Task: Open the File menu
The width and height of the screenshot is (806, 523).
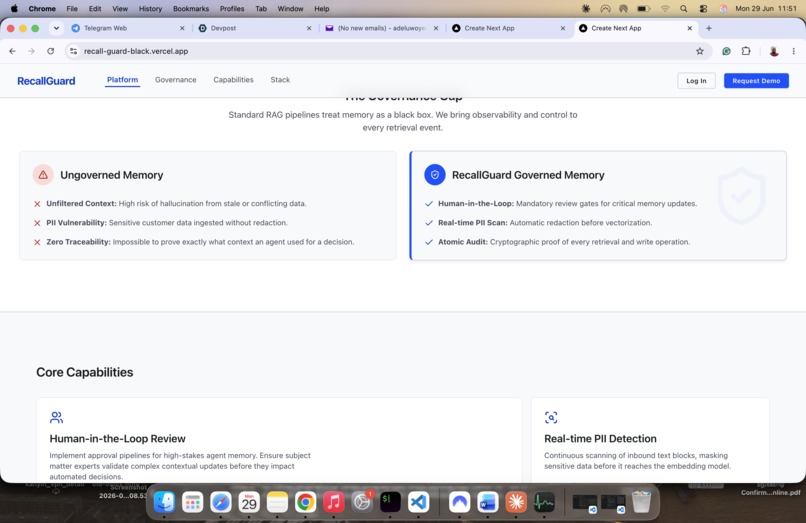Action: pos(72,8)
